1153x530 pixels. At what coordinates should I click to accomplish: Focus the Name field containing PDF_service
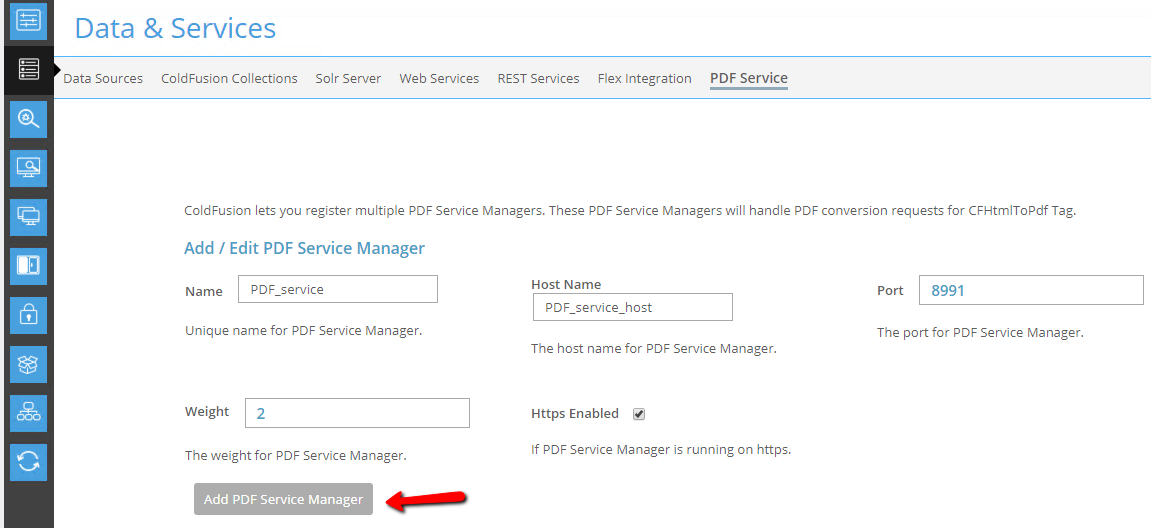[338, 289]
